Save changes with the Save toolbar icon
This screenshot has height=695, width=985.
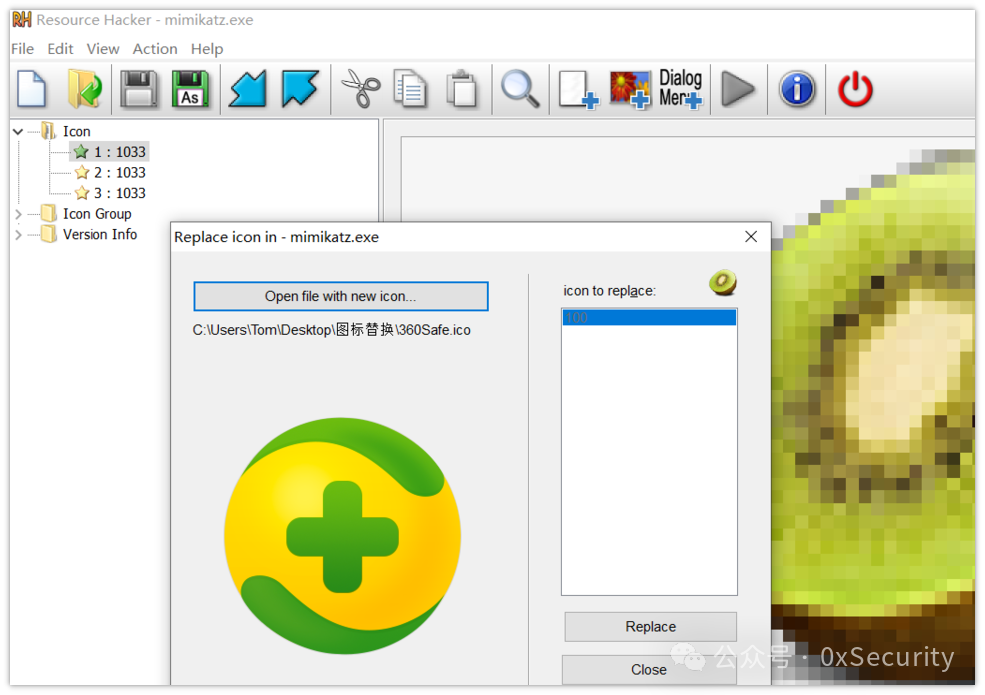click(138, 89)
